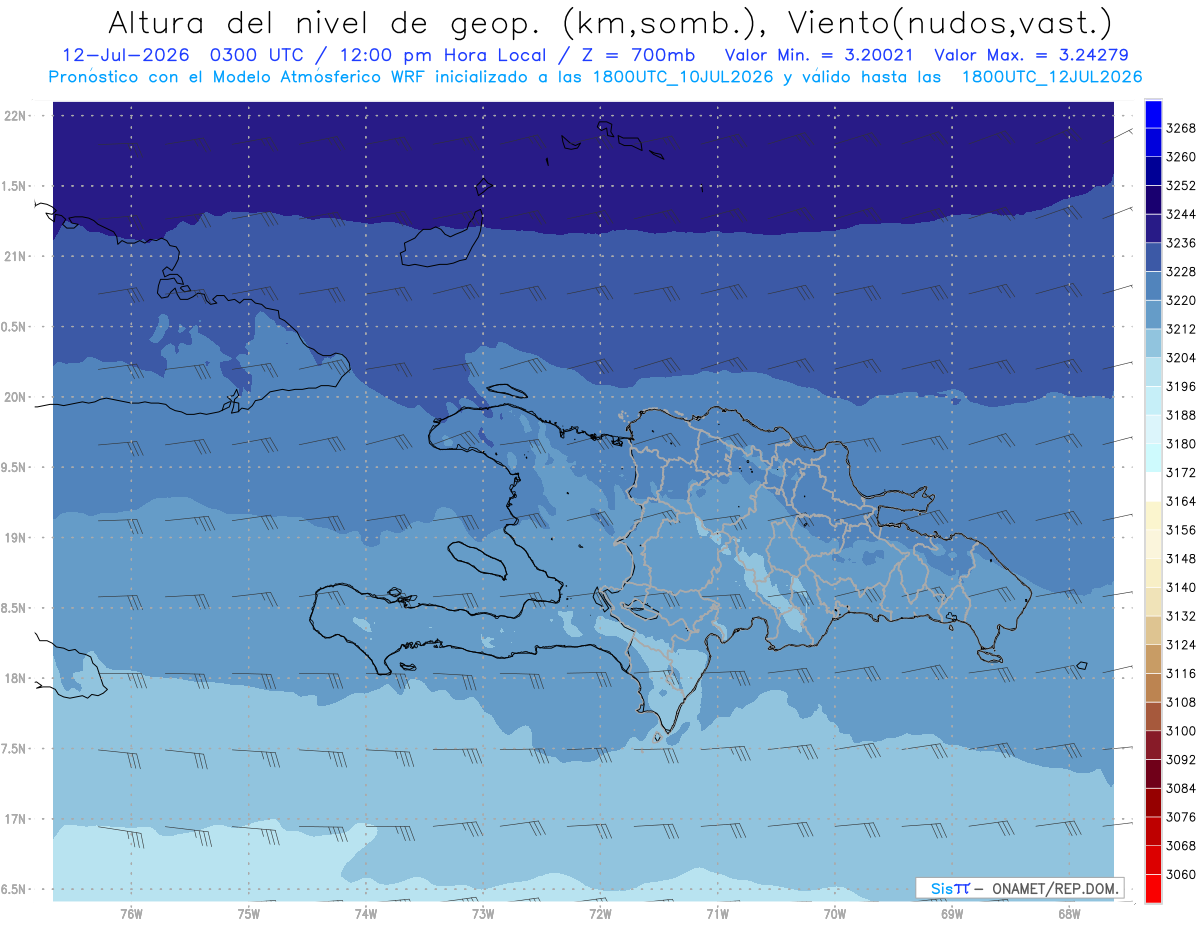Click the 3204 value on the color legend
Image resolution: width=1200 pixels, height=927 pixels.
[1181, 358]
